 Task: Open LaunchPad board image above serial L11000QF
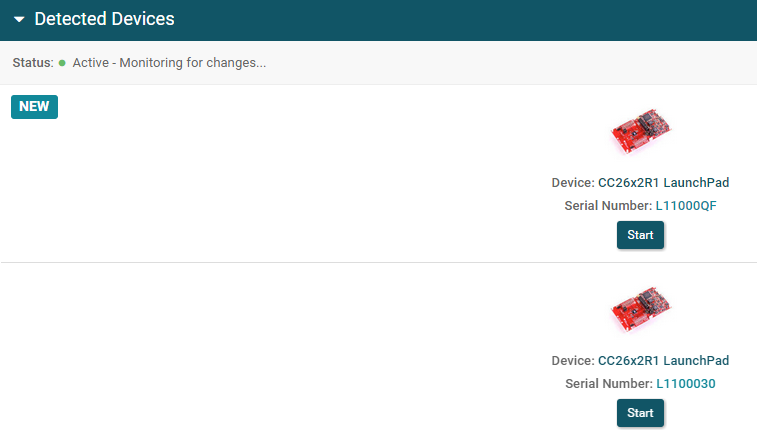point(641,131)
